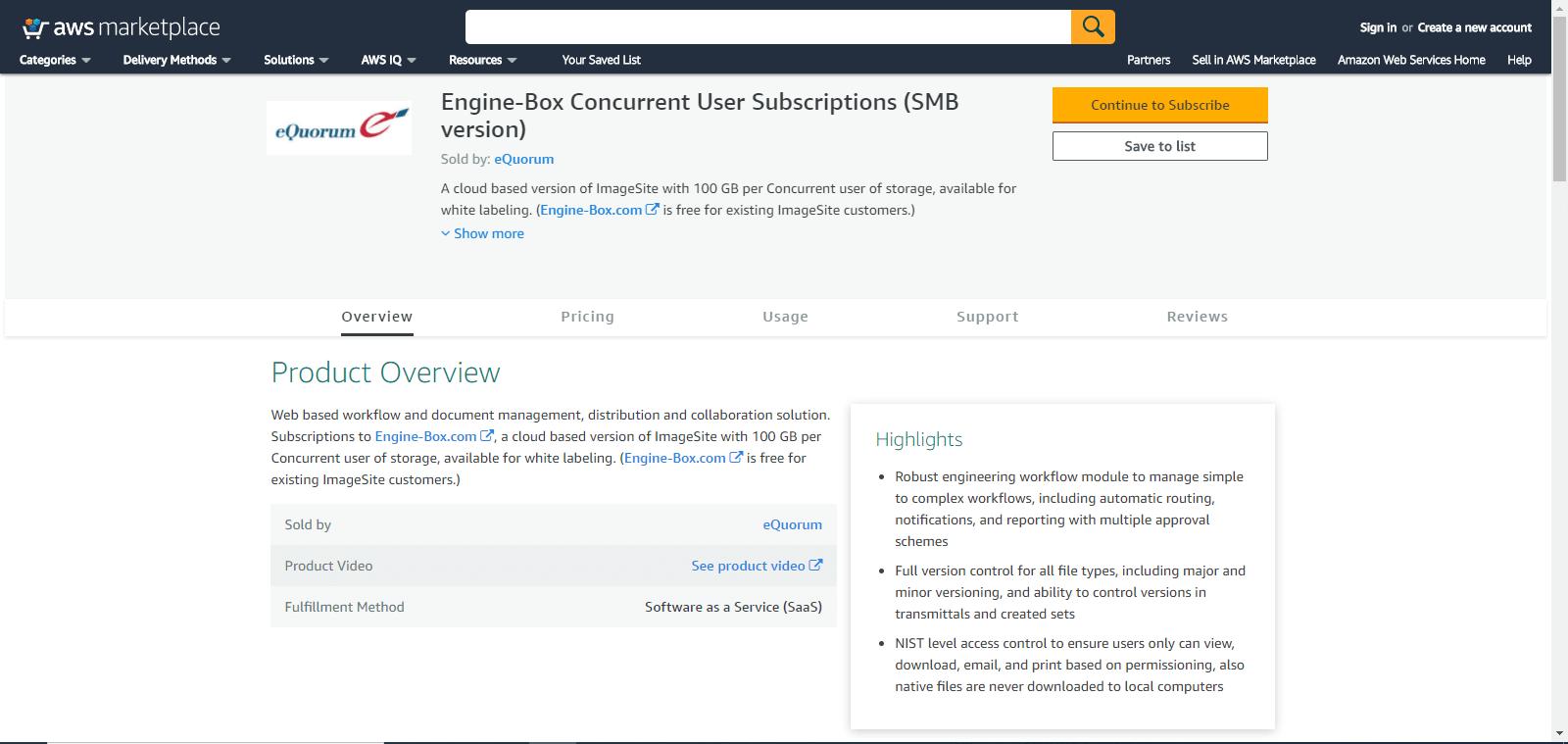Expand description with Show more
The image size is (1568, 744).
(482, 233)
